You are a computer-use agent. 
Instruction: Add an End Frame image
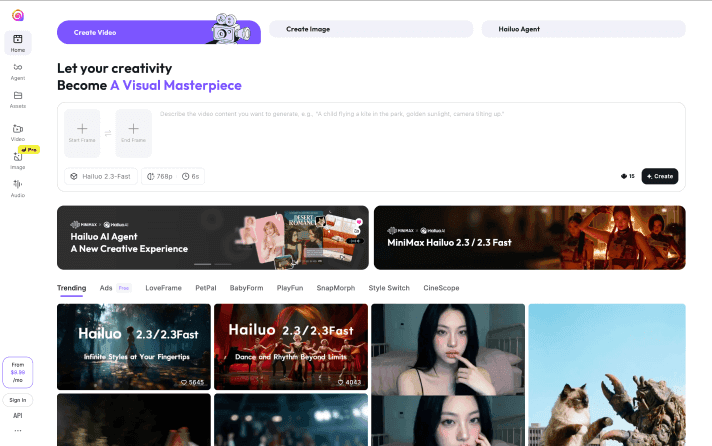134,133
